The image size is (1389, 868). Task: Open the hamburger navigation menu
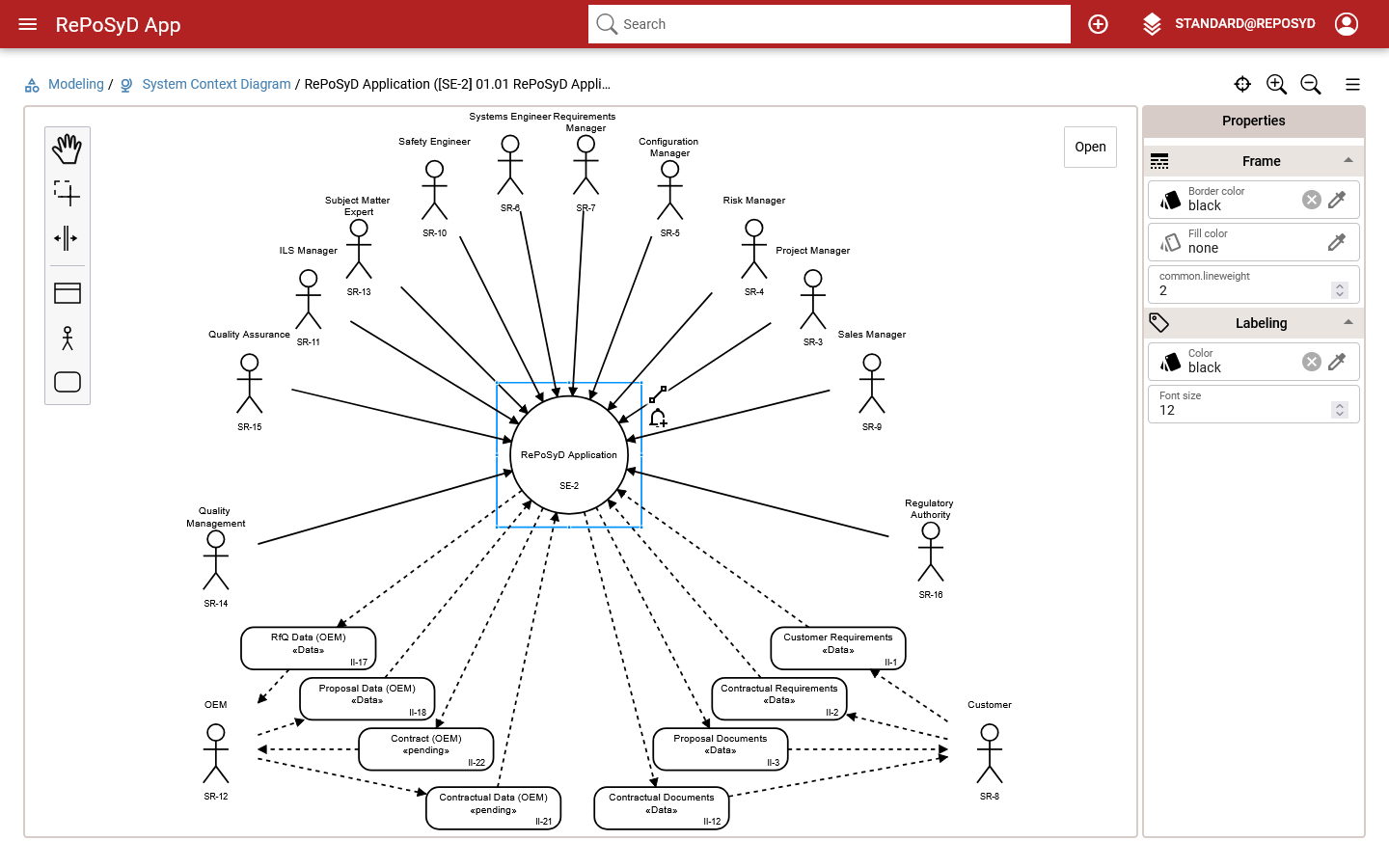click(28, 24)
